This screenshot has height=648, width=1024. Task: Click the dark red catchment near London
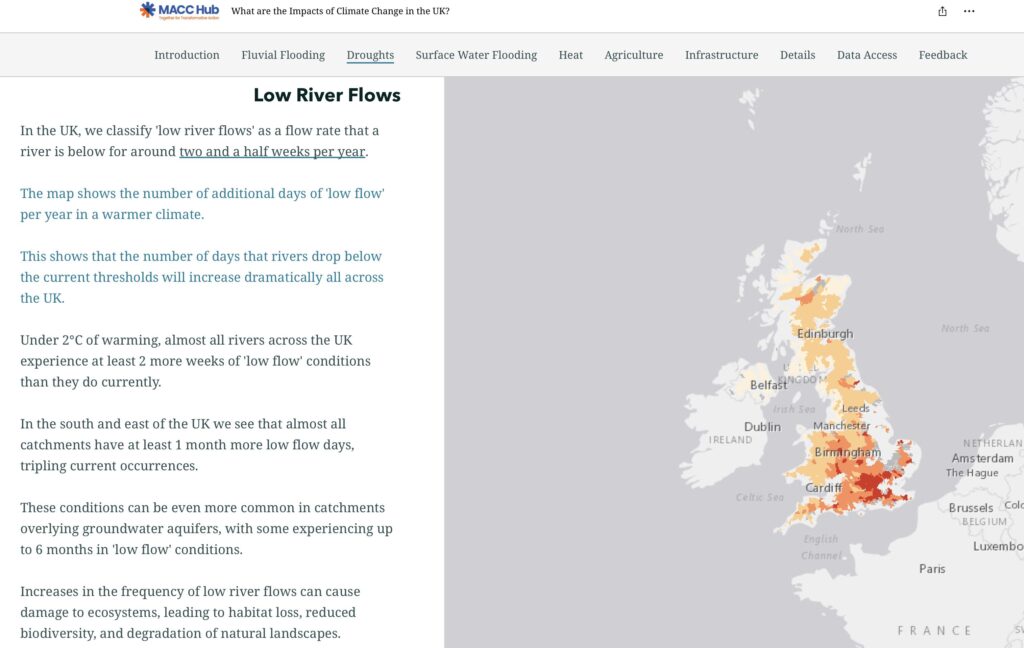[x=878, y=488]
